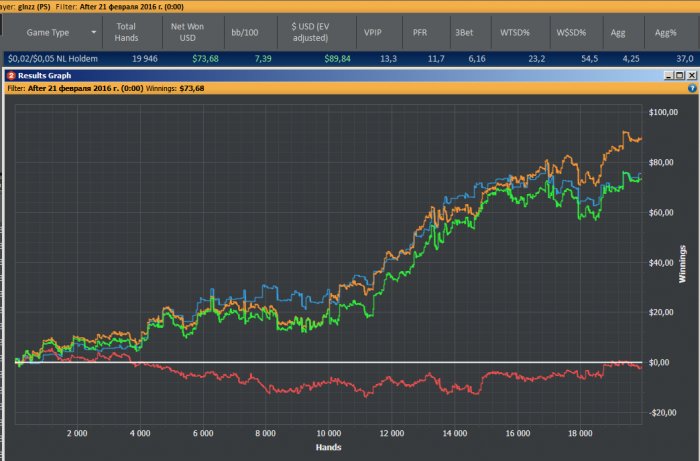Expand the Game Type column dropdown arrow

pos(93,31)
